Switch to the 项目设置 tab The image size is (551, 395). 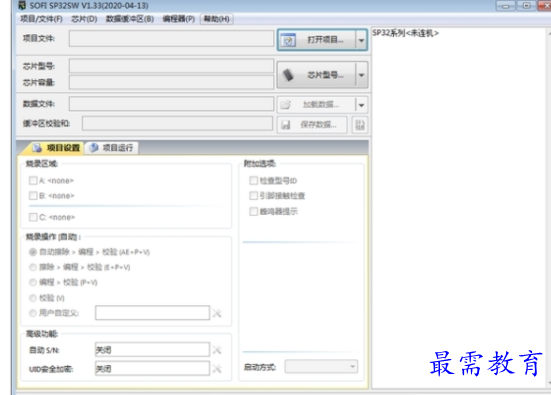click(56, 148)
